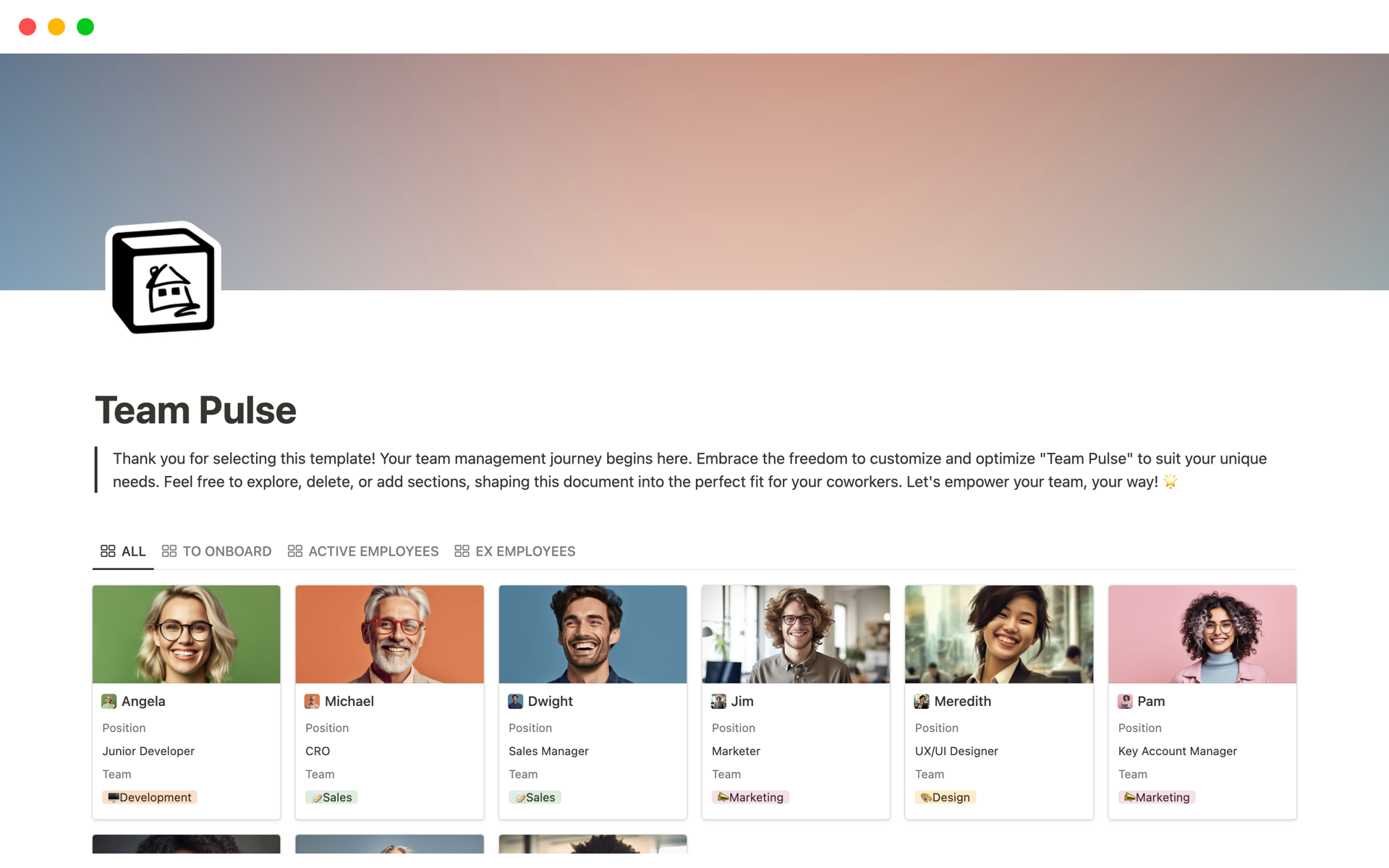The height and width of the screenshot is (868, 1389).
Task: Click the Design team tag on Meredith
Action: click(x=945, y=797)
